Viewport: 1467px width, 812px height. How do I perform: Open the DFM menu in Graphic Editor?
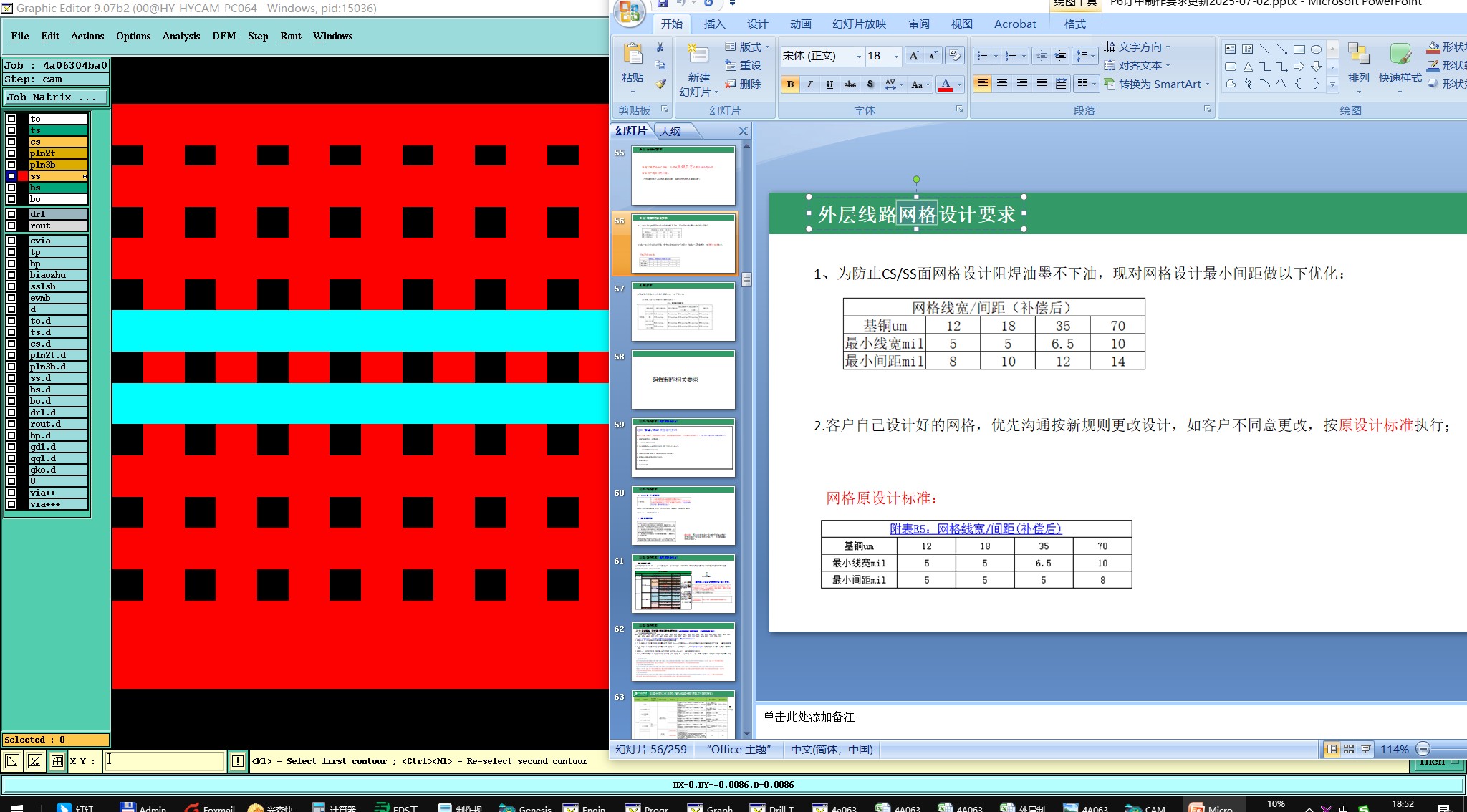(x=223, y=36)
